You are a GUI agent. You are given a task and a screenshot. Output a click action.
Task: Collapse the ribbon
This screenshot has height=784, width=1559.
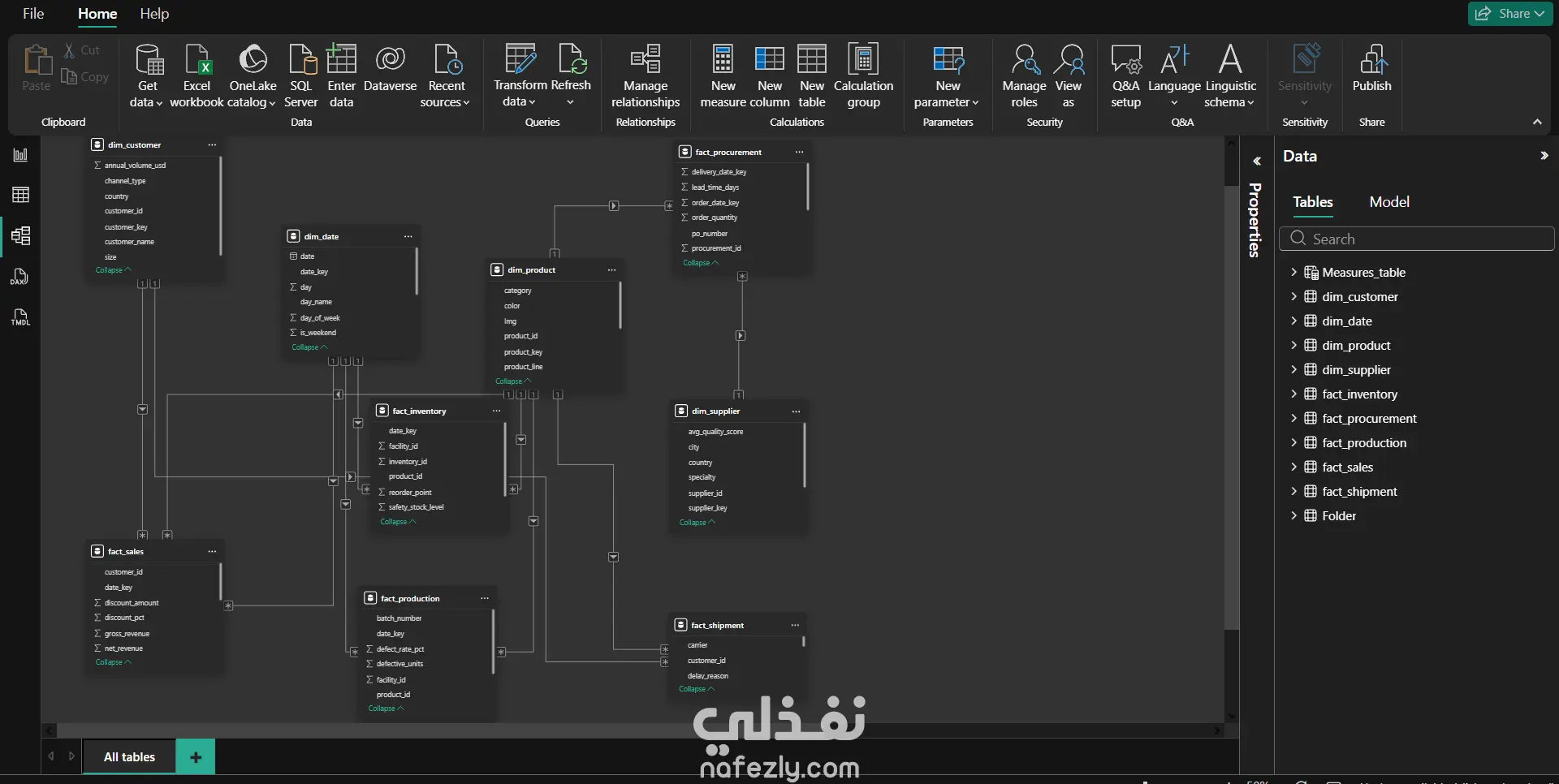[x=1536, y=122]
